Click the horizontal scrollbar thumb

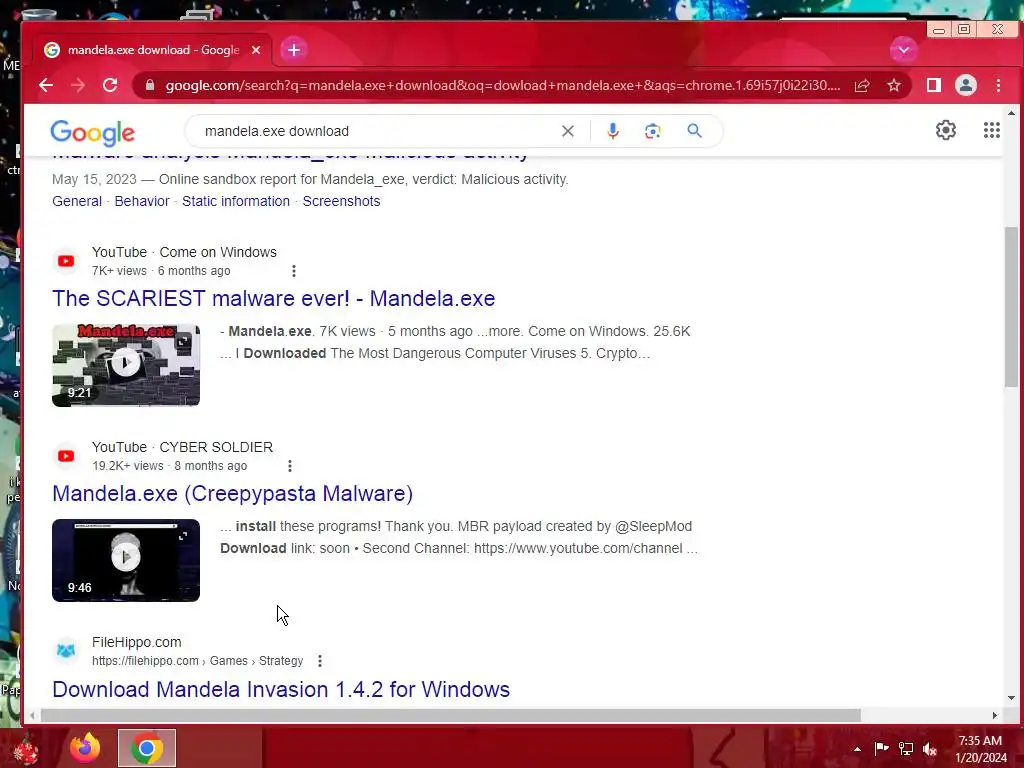[x=451, y=716]
